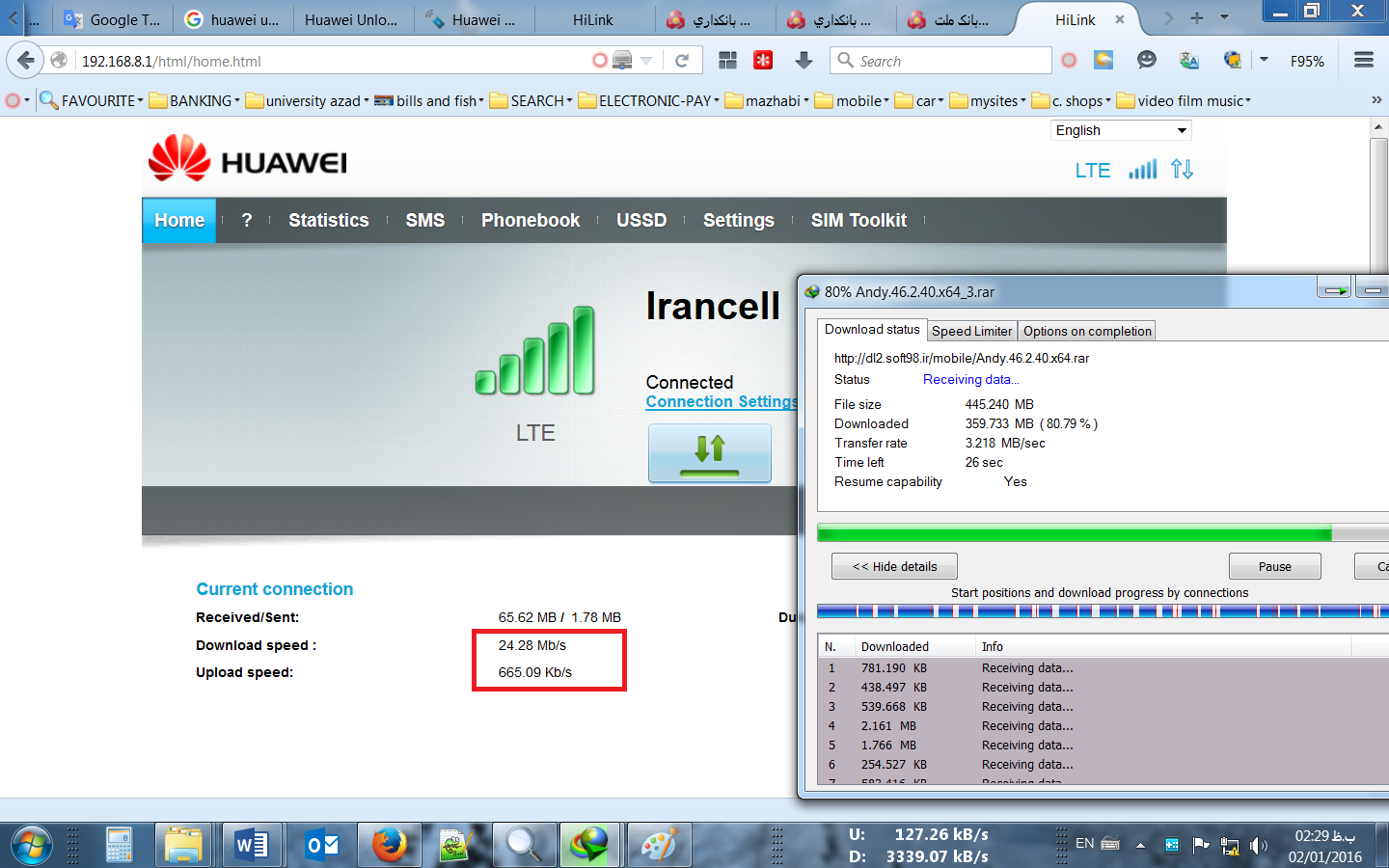Click the Firefox search input box
Screen dimensions: 1389x868
tap(940, 61)
